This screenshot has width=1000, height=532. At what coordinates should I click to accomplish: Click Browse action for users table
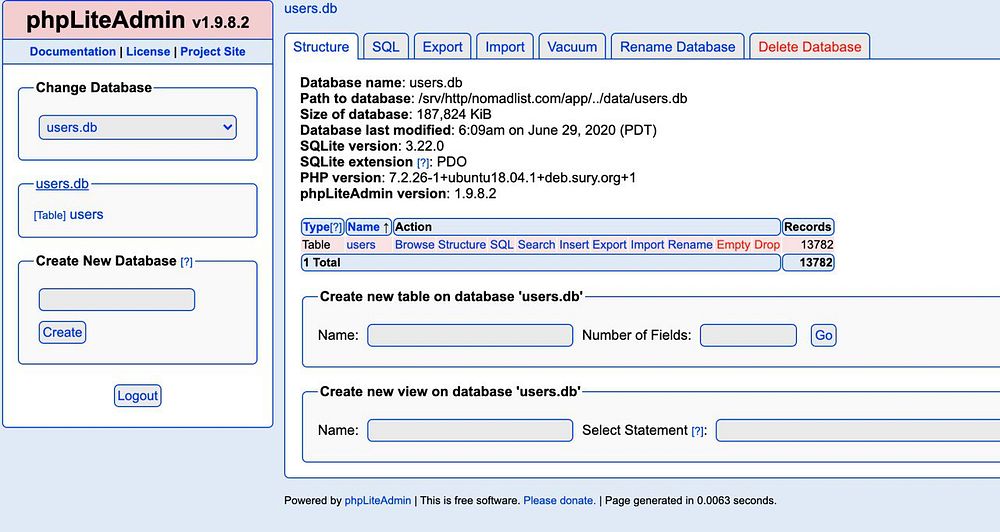pos(415,245)
